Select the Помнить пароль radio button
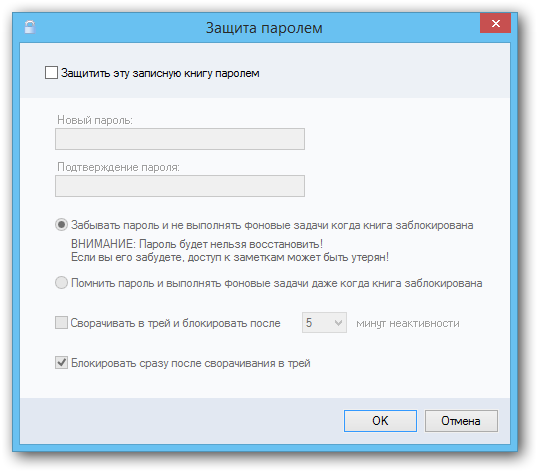538x472 pixels. [61, 283]
